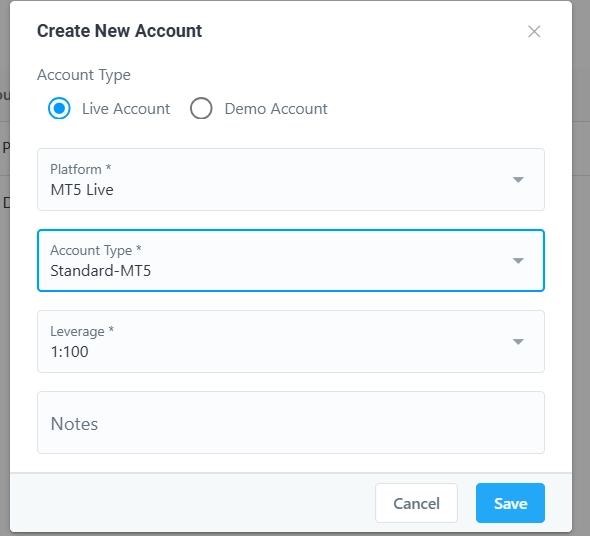Click the Leverage dropdown arrow icon
Screen dimensions: 590x536
pos(518,341)
